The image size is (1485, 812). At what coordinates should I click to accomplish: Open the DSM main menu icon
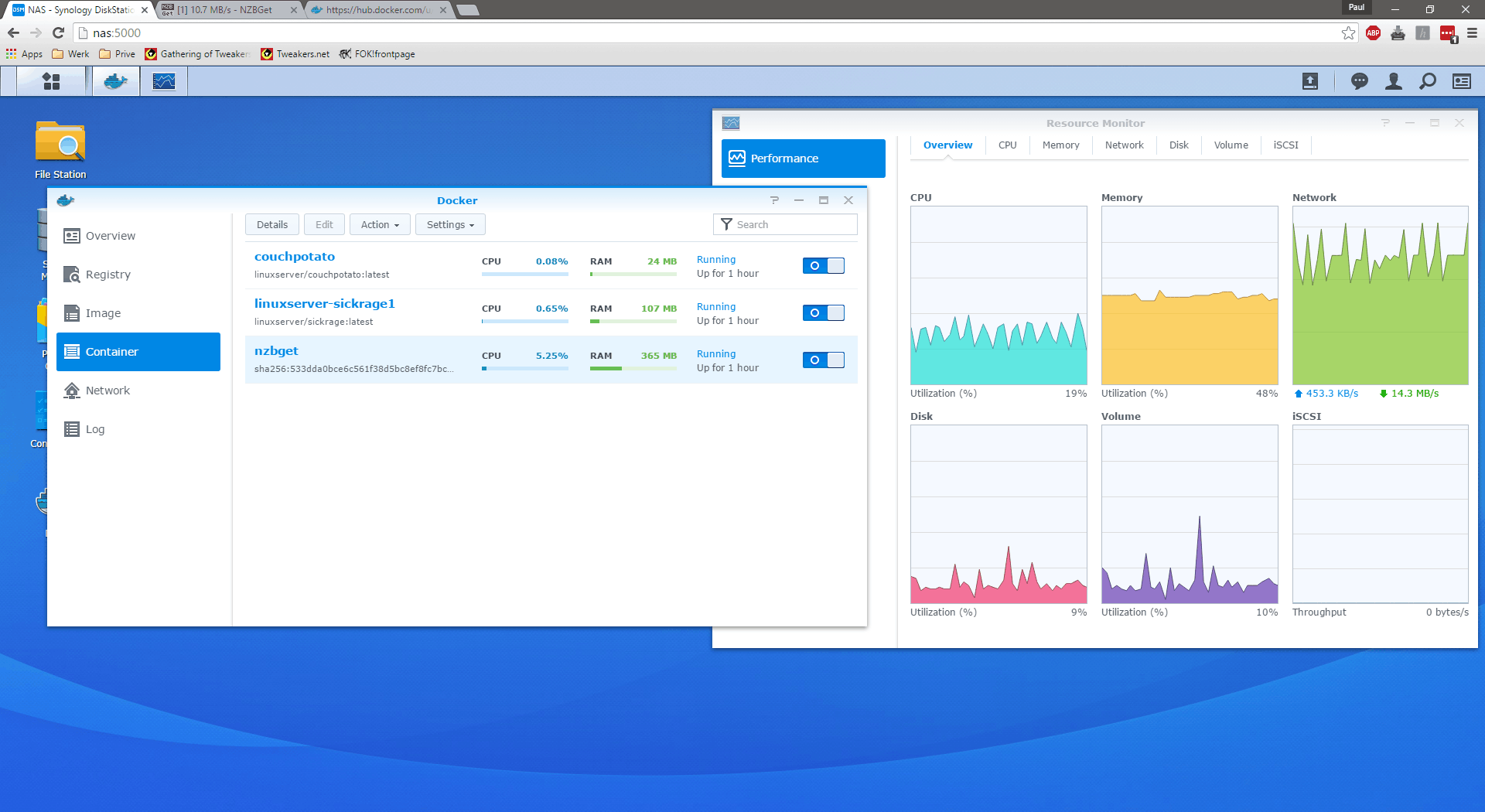pos(51,81)
